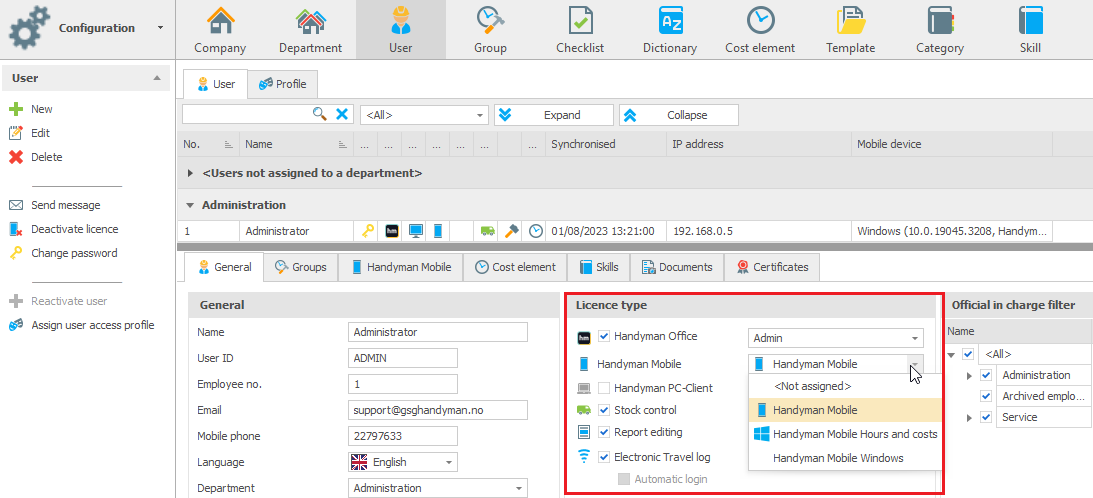This screenshot has width=1093, height=498.
Task: Open the Skill section icon
Action: pyautogui.click(x=1030, y=21)
